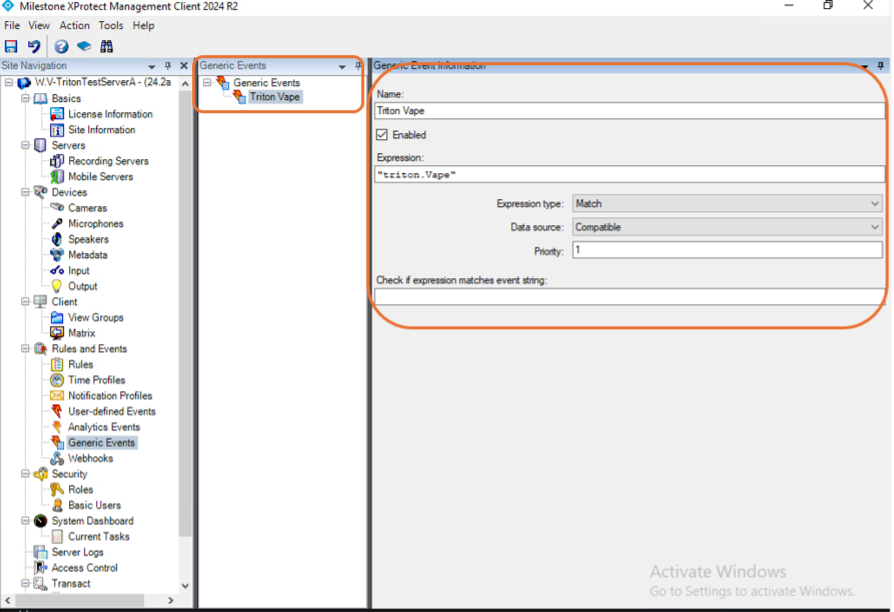This screenshot has width=894, height=612.
Task: Click the Site Navigation scroll down arrow
Action: click(185, 586)
